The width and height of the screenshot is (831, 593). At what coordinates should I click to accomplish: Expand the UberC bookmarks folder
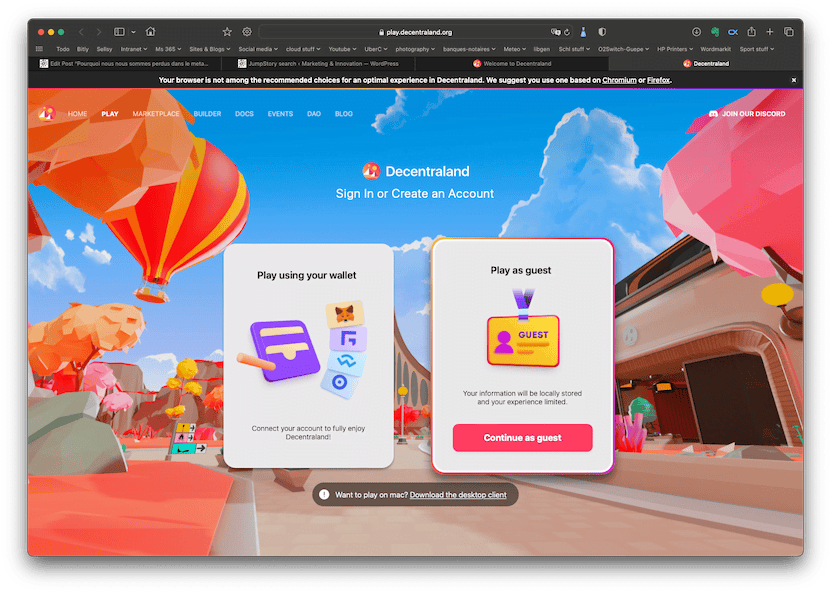tap(376, 49)
